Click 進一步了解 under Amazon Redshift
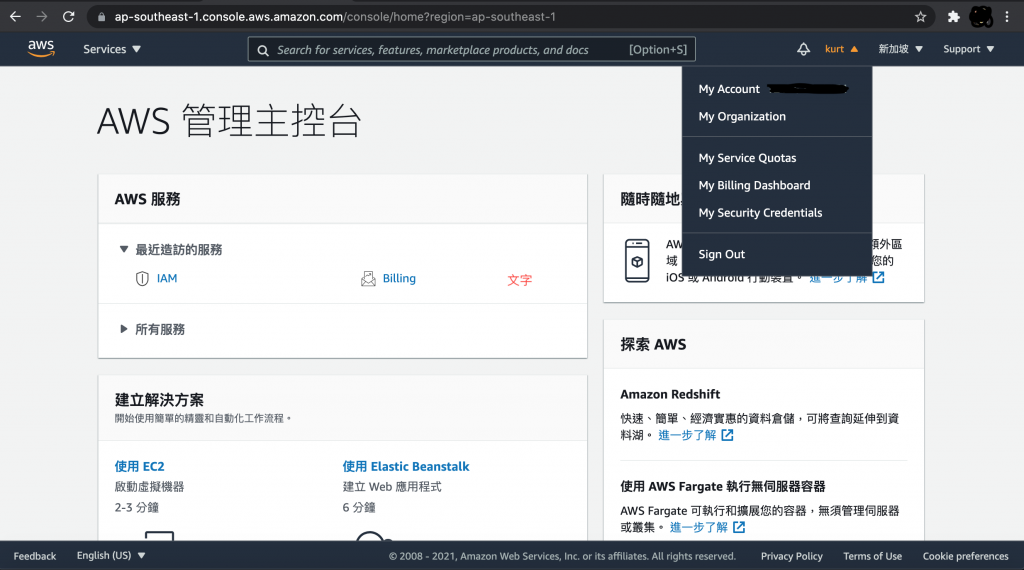This screenshot has width=1024, height=570. pos(687,435)
